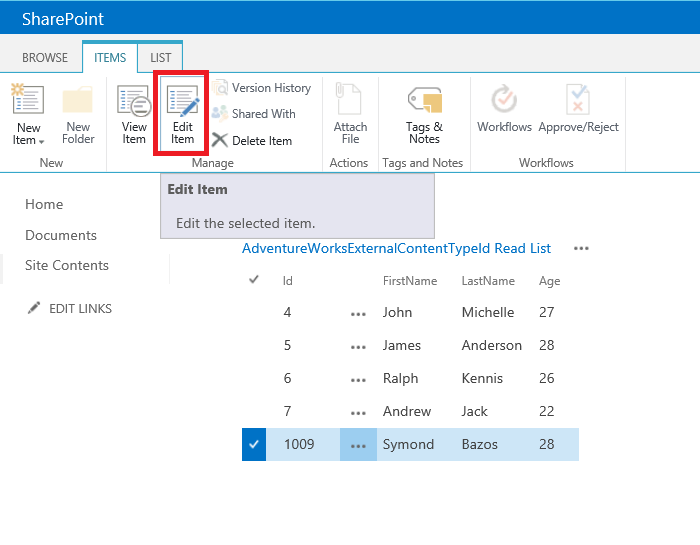The height and width of the screenshot is (545, 700).
Task: Click the LastName cell Bazos
Action: point(479,444)
